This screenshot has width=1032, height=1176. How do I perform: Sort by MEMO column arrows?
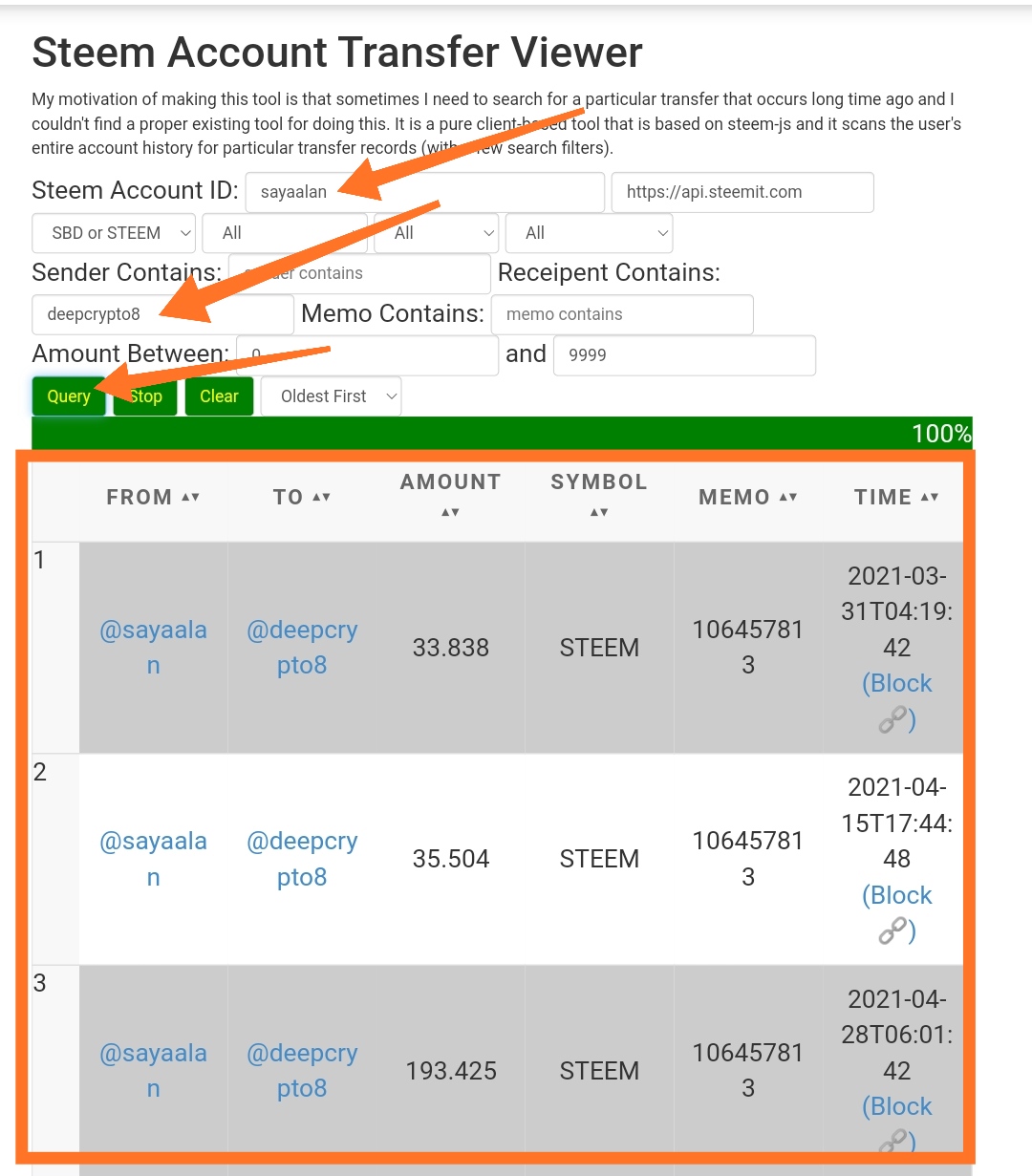click(787, 497)
